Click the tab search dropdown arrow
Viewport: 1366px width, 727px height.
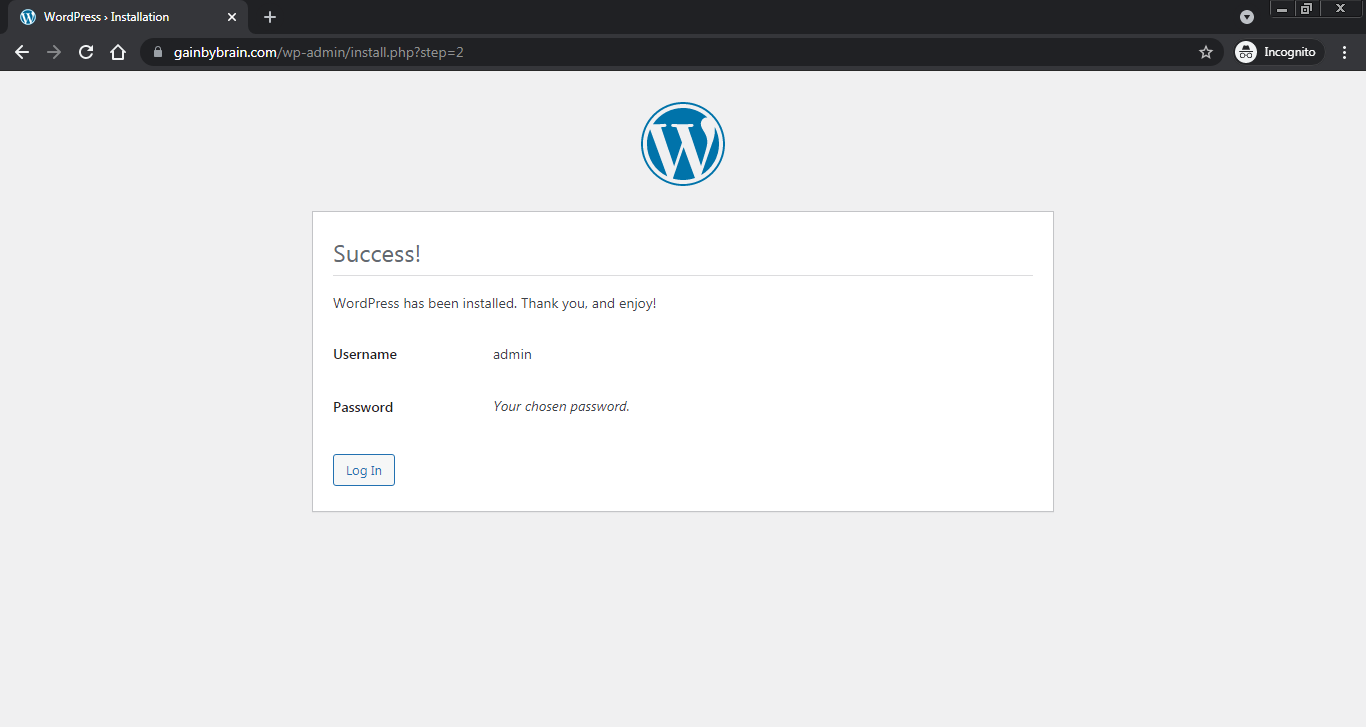1247,17
